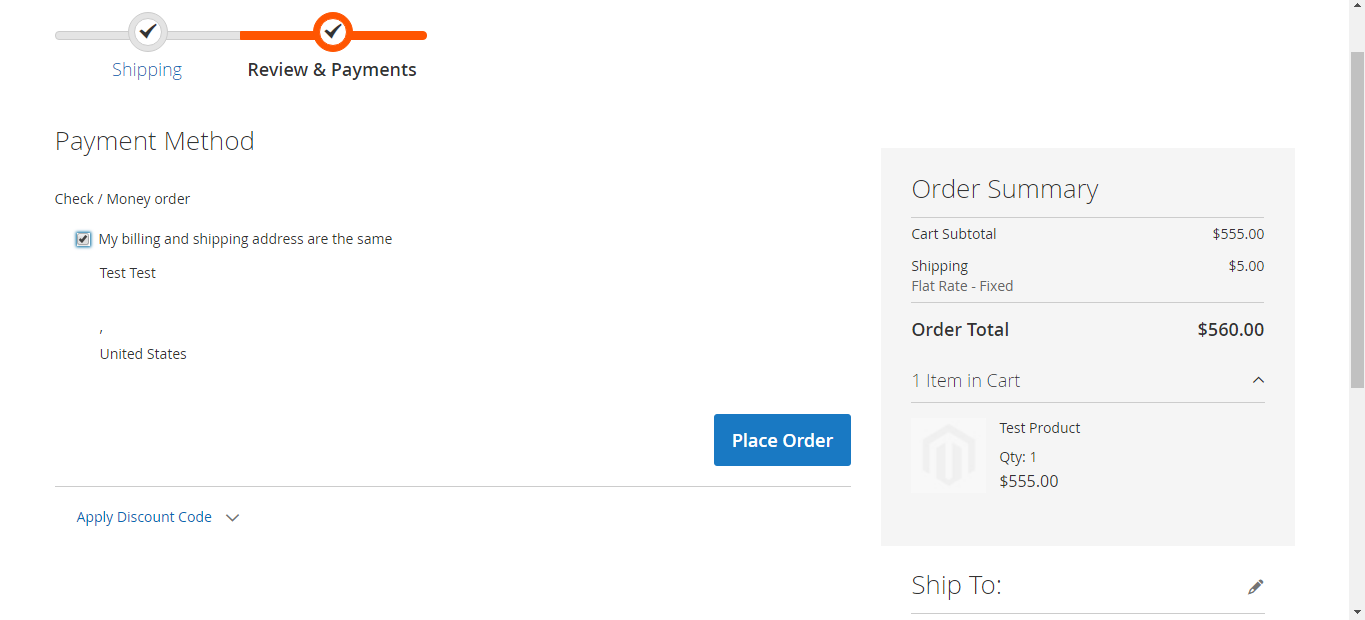
Task: Open discount entry via chevron beside Apply Discount Code
Action: pos(232,517)
